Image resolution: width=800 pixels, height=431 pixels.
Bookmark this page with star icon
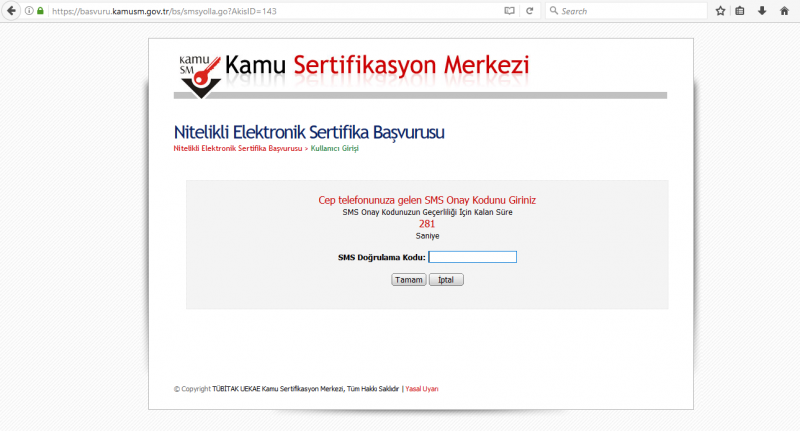[720, 11]
